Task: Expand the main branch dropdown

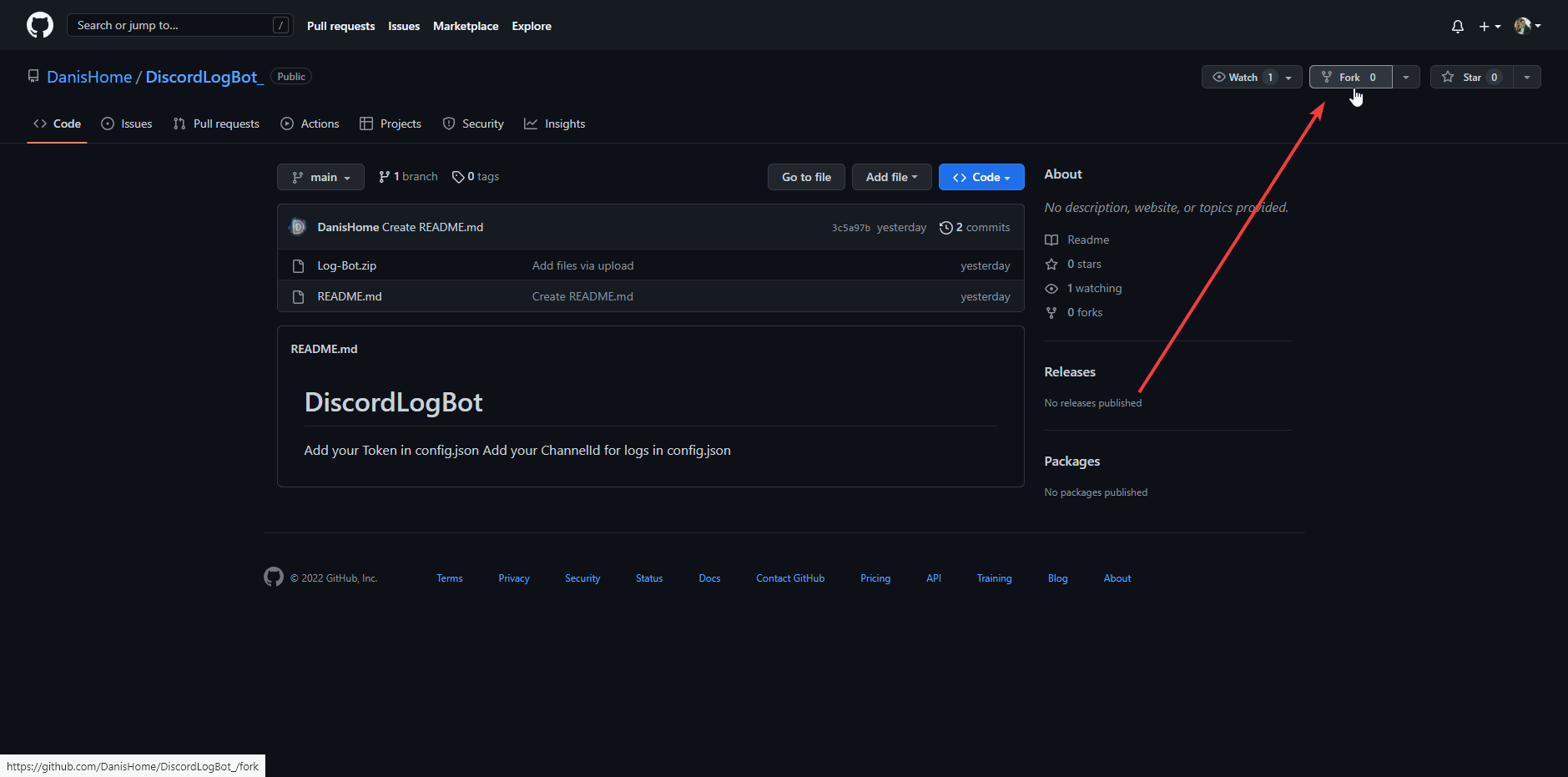Action: [x=320, y=177]
